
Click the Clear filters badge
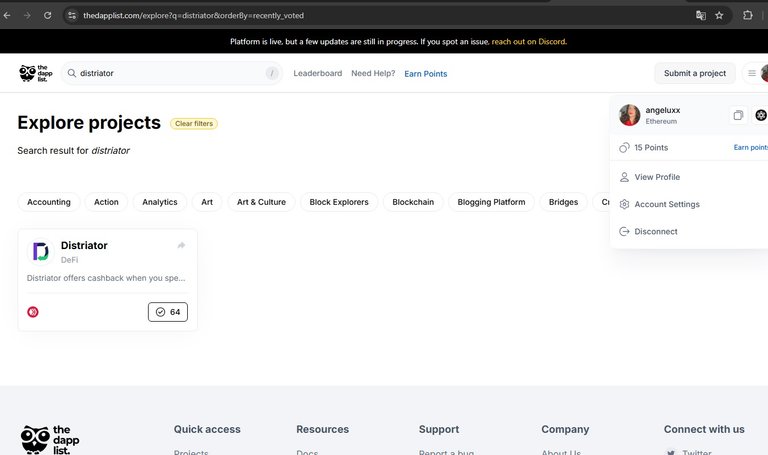[194, 123]
